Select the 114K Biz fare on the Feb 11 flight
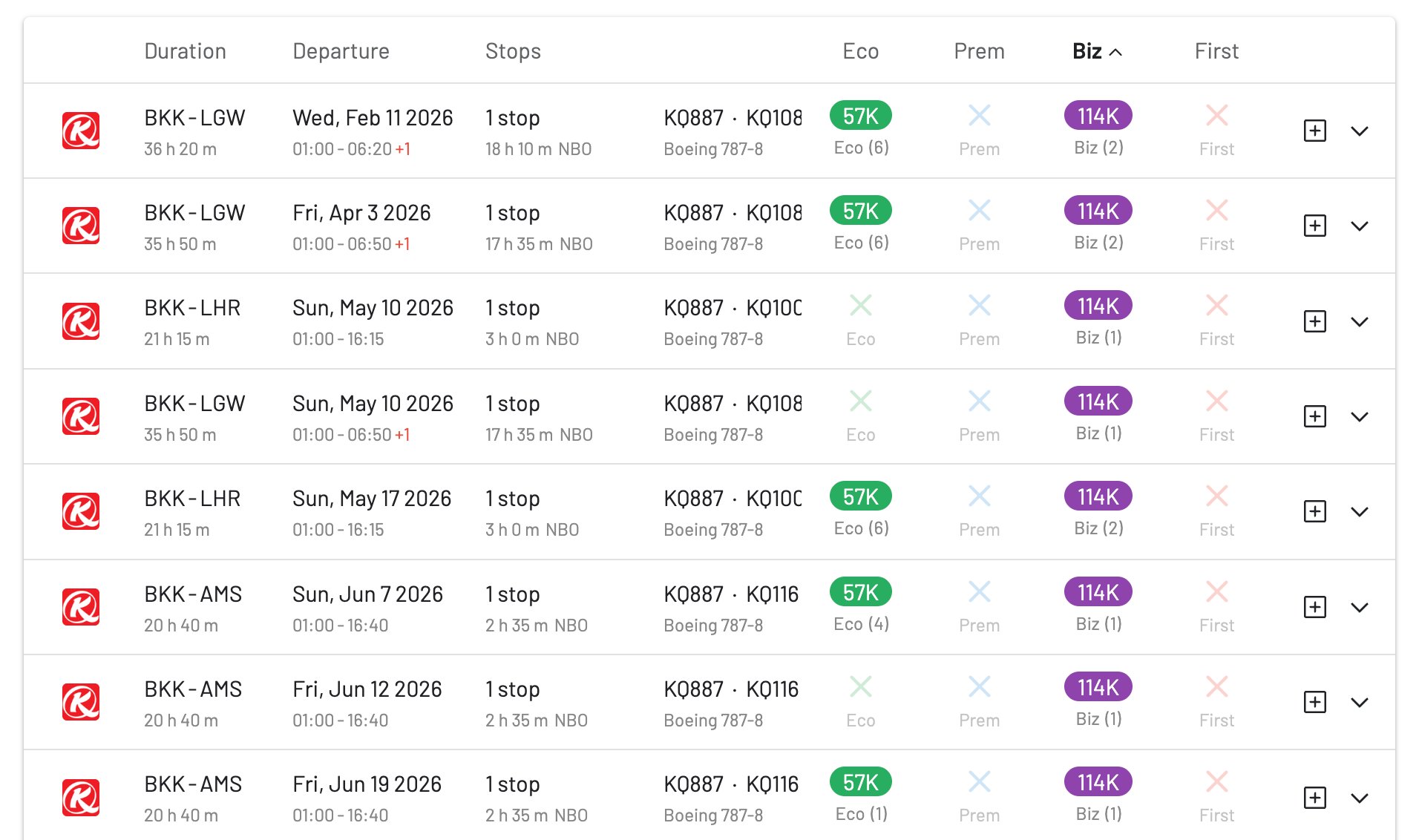Image resolution: width=1419 pixels, height=840 pixels. click(1097, 116)
